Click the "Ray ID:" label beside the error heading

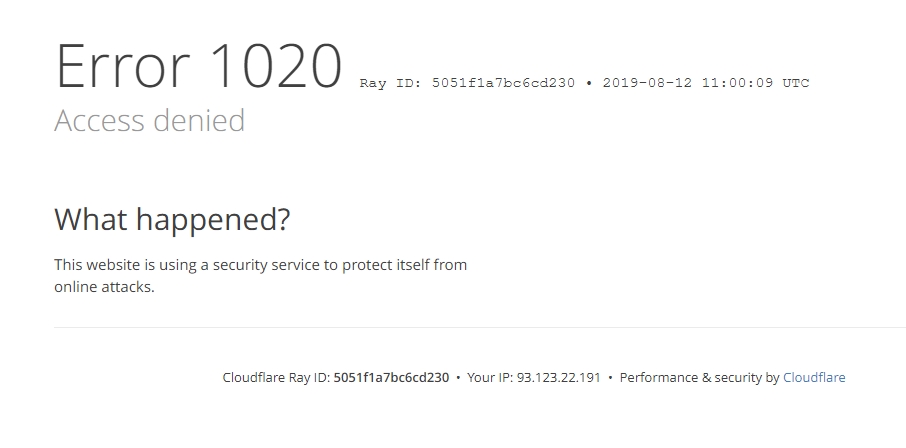click(x=390, y=83)
